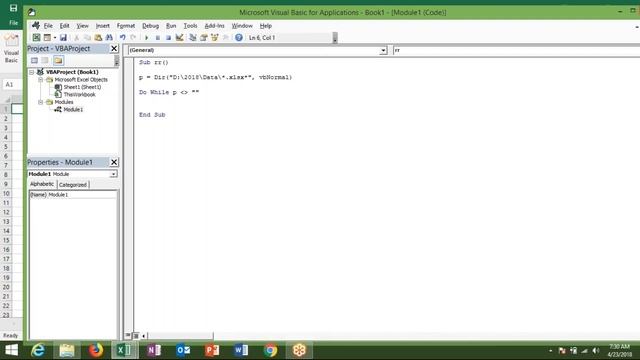Image resolution: width=640 pixels, height=360 pixels.
Task: Click the Windows Start button
Action: tap(11, 350)
